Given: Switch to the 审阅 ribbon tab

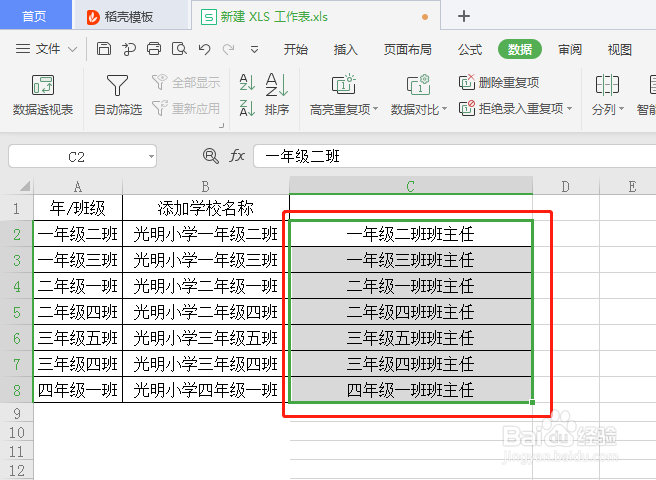Looking at the screenshot, I should click(x=570, y=49).
